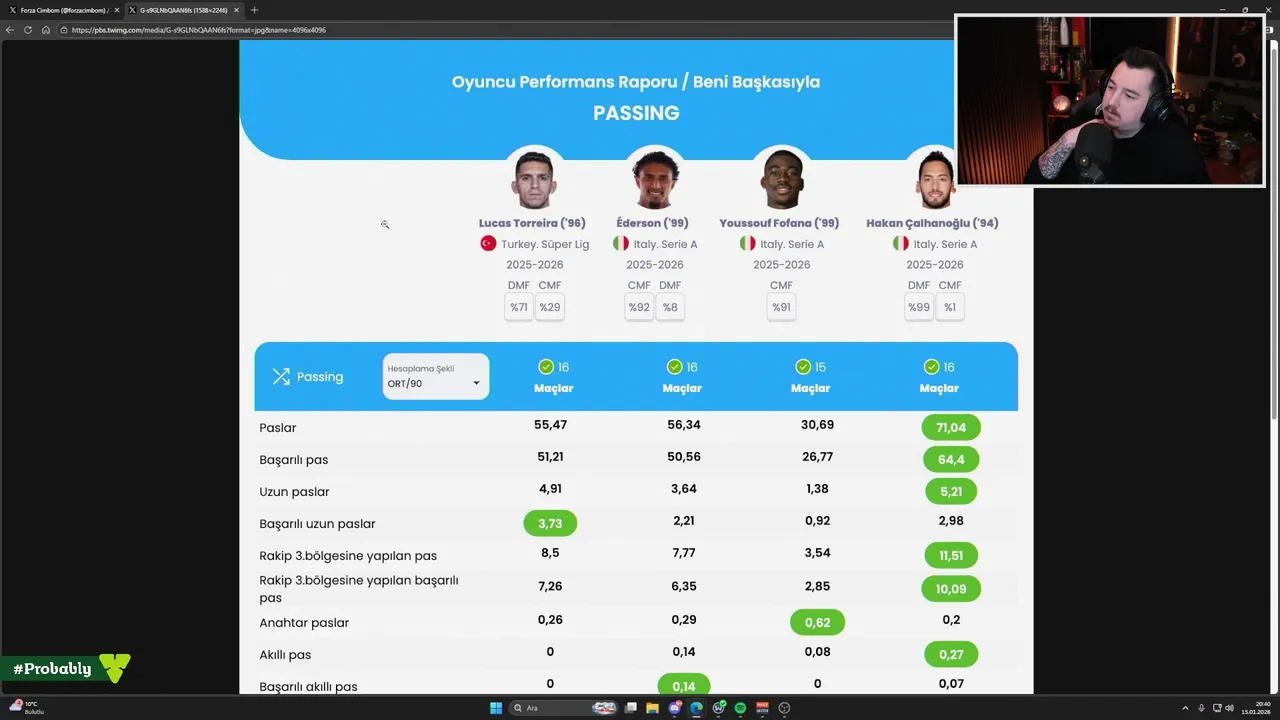The image size is (1280, 720).
Task: Close the G-s9GLNbQAAN6fs tab
Action: 236,10
